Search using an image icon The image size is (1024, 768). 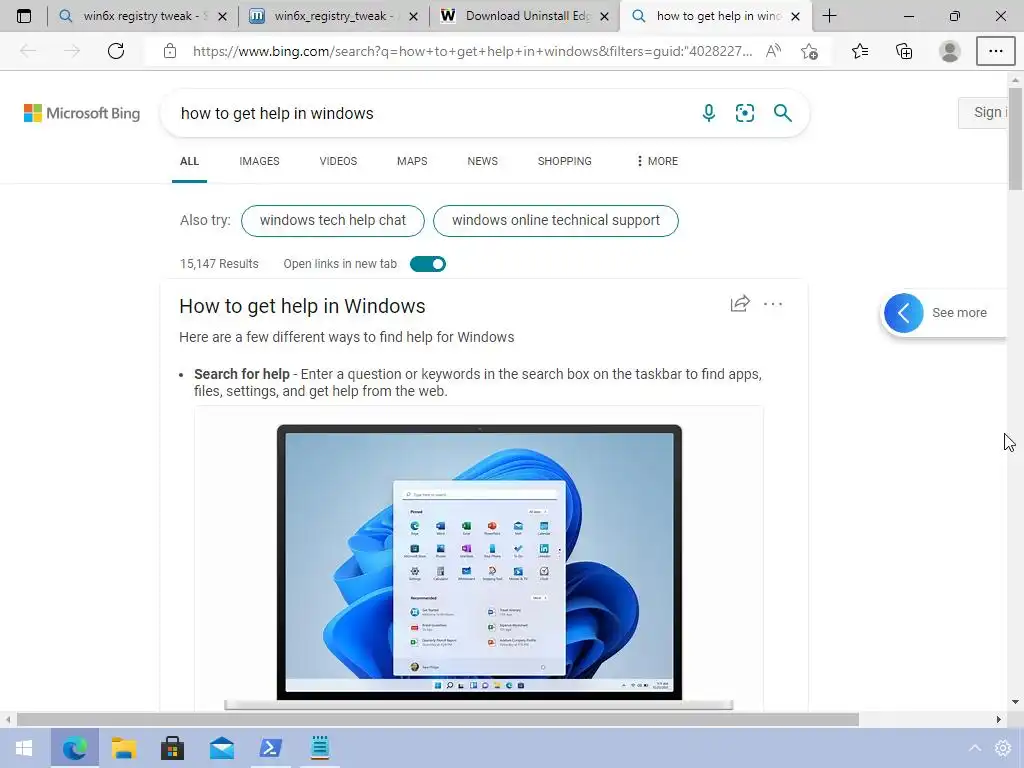click(744, 113)
